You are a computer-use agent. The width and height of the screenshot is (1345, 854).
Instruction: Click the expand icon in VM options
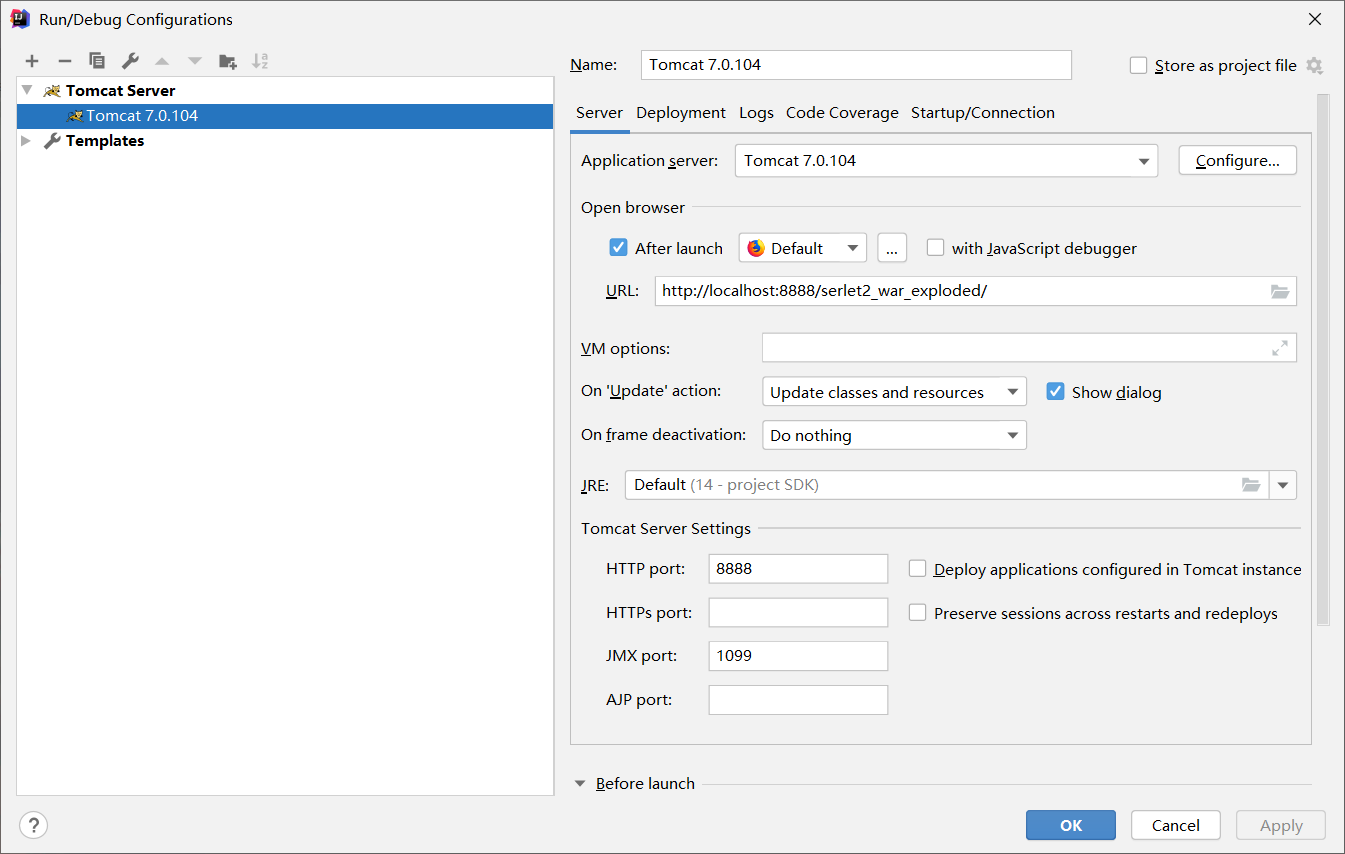pos(1280,348)
